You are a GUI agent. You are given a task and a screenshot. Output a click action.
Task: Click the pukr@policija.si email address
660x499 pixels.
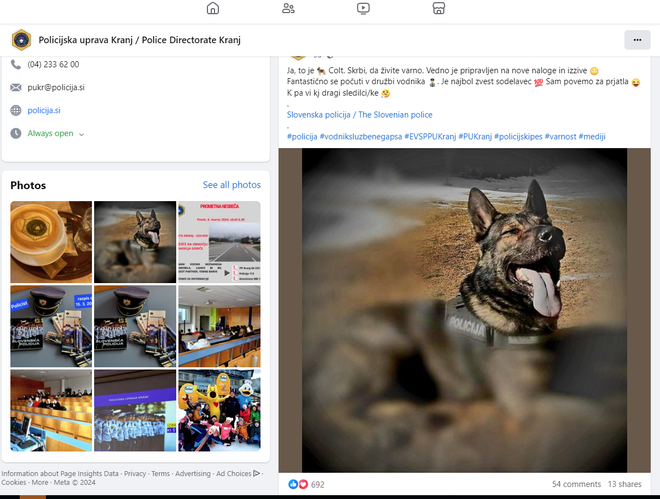(56, 88)
